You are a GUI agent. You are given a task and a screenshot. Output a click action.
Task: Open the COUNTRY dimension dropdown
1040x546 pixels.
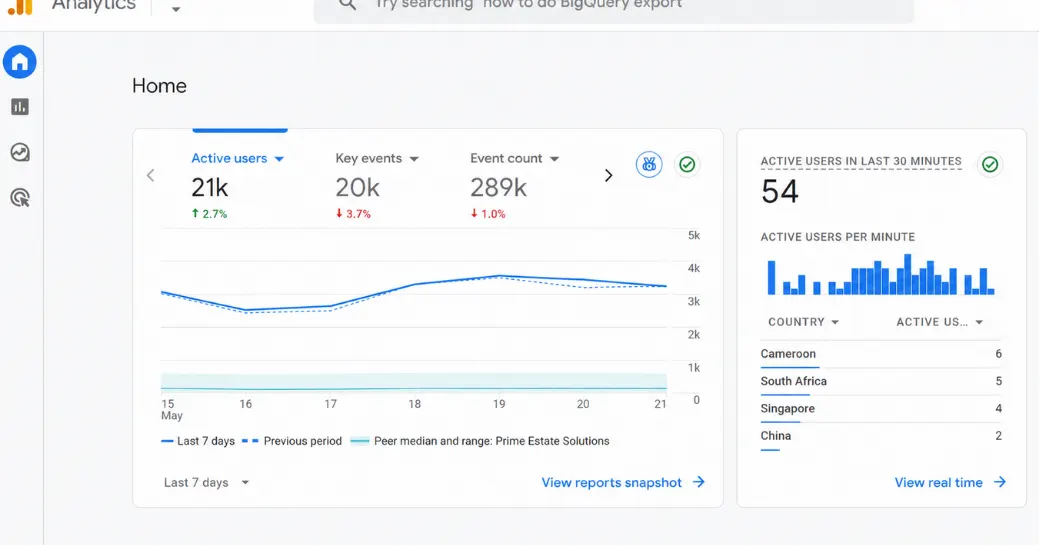click(x=803, y=322)
